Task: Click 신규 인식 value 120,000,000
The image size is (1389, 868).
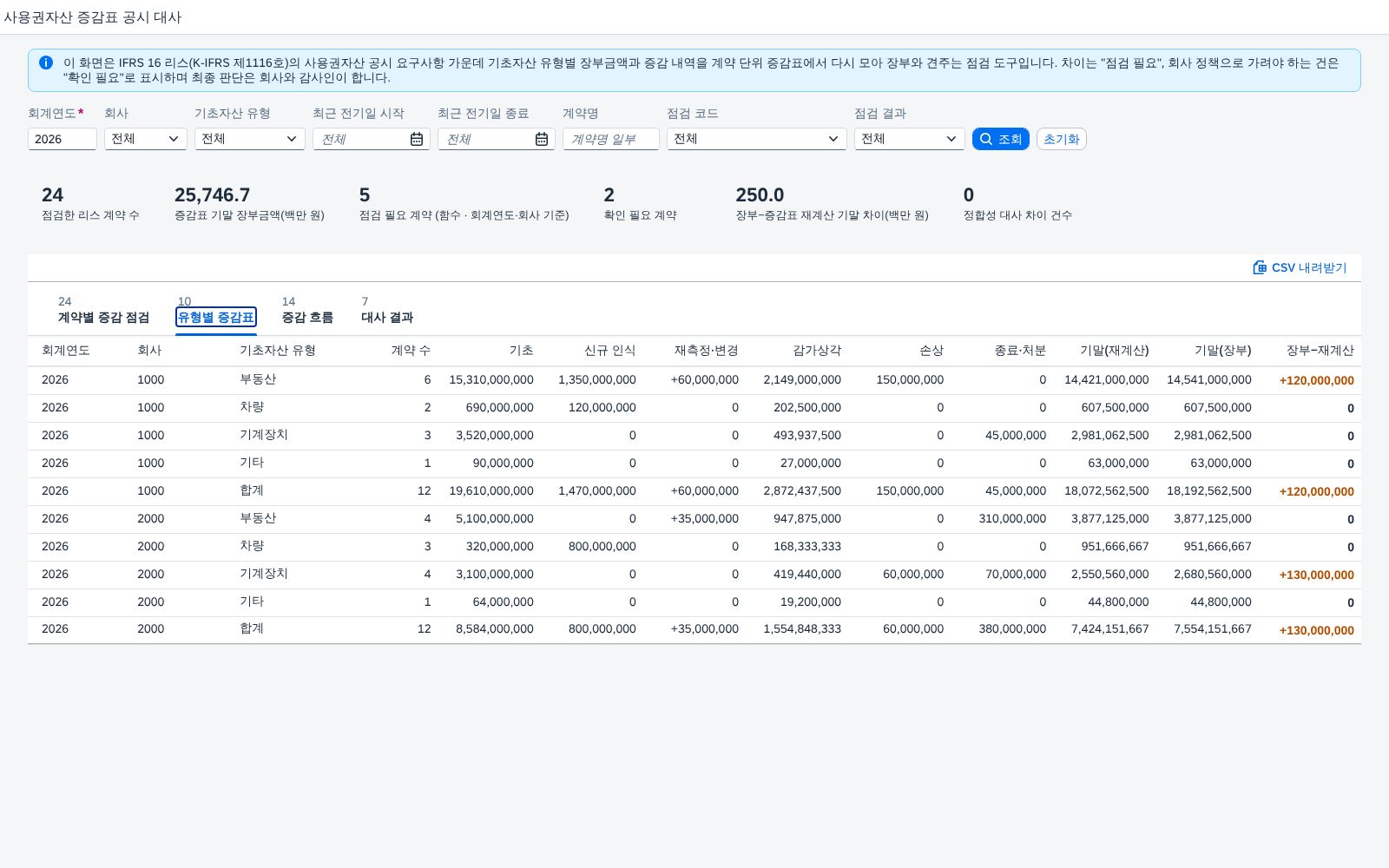Action: pos(602,408)
